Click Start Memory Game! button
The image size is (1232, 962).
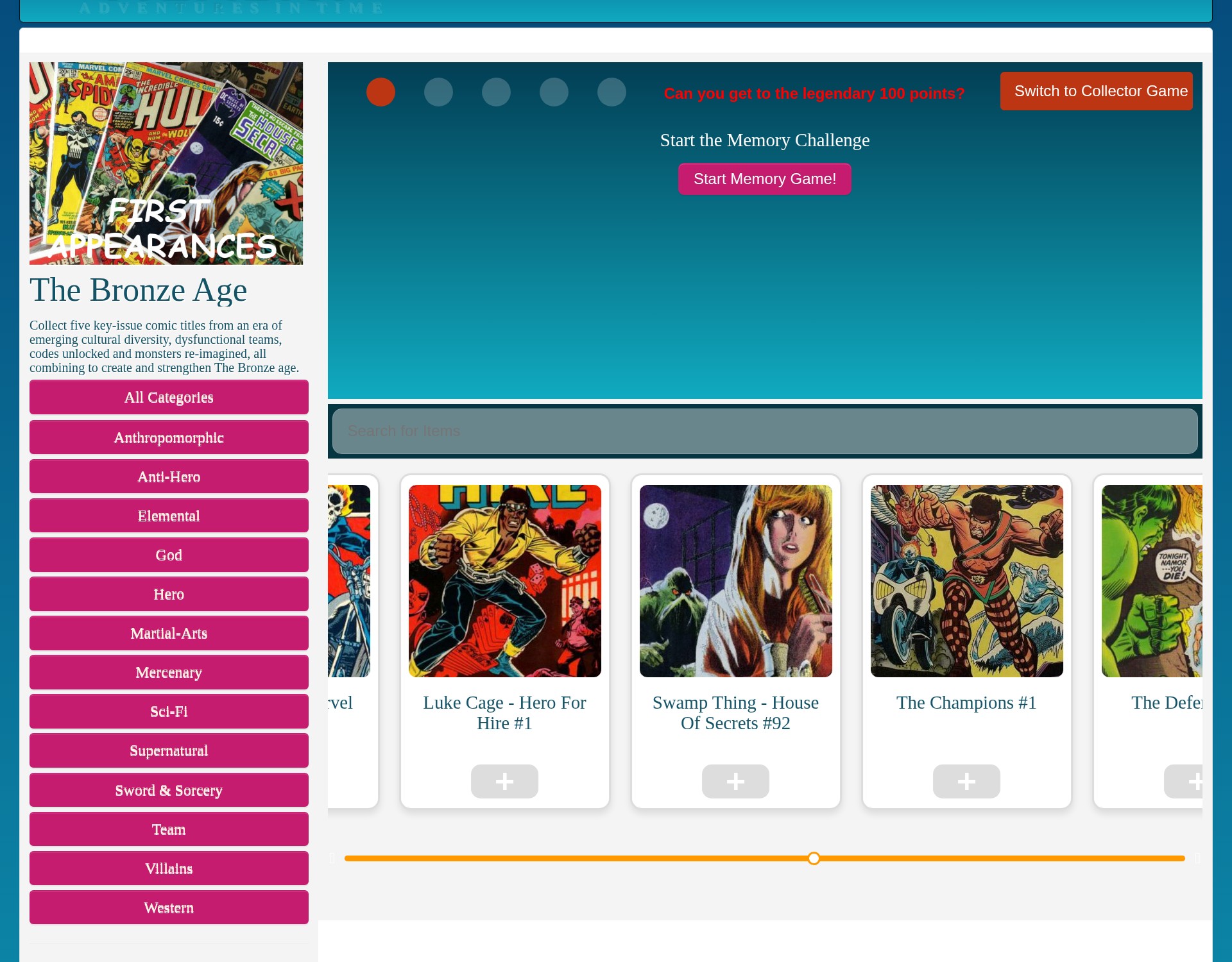[765, 179]
